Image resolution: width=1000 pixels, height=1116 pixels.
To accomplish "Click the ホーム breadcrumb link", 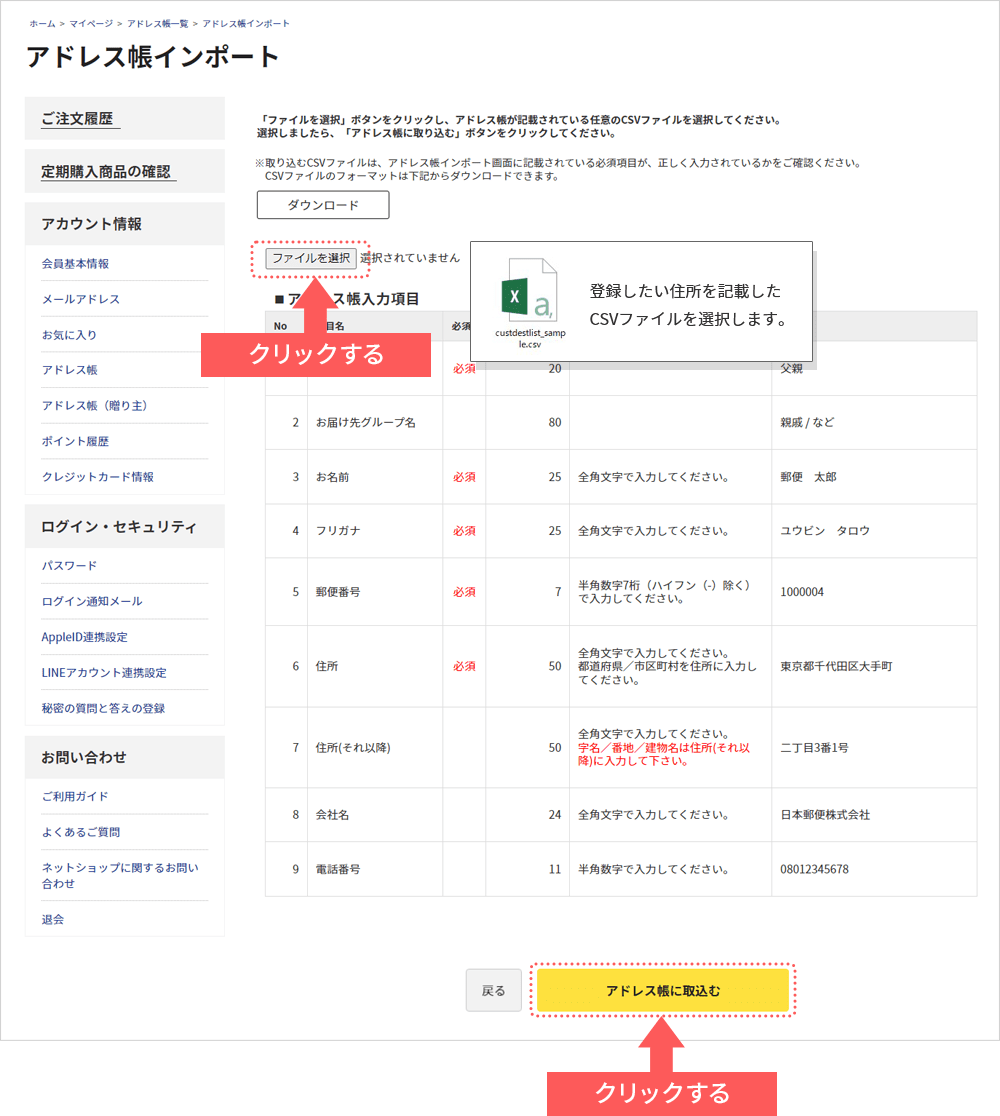I will click(x=41, y=23).
